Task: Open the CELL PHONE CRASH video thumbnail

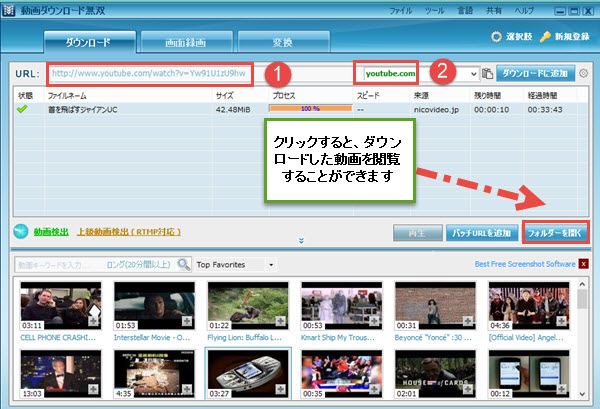Action: click(61, 305)
